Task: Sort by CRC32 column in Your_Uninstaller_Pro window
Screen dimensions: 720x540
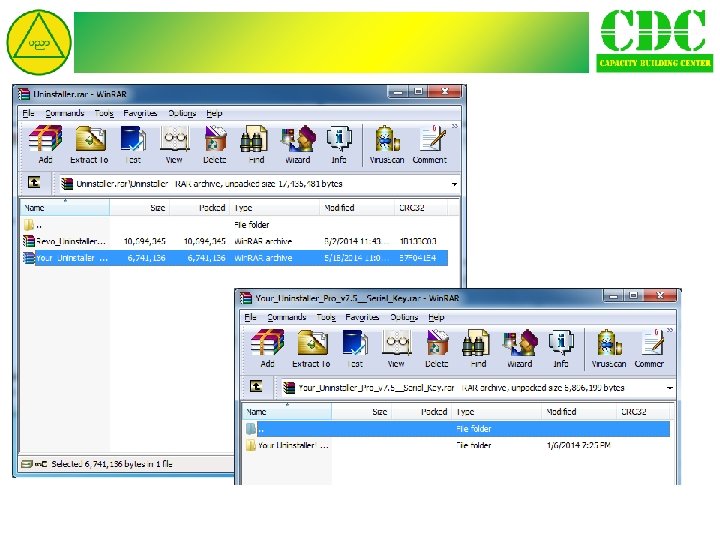Action: (643, 411)
